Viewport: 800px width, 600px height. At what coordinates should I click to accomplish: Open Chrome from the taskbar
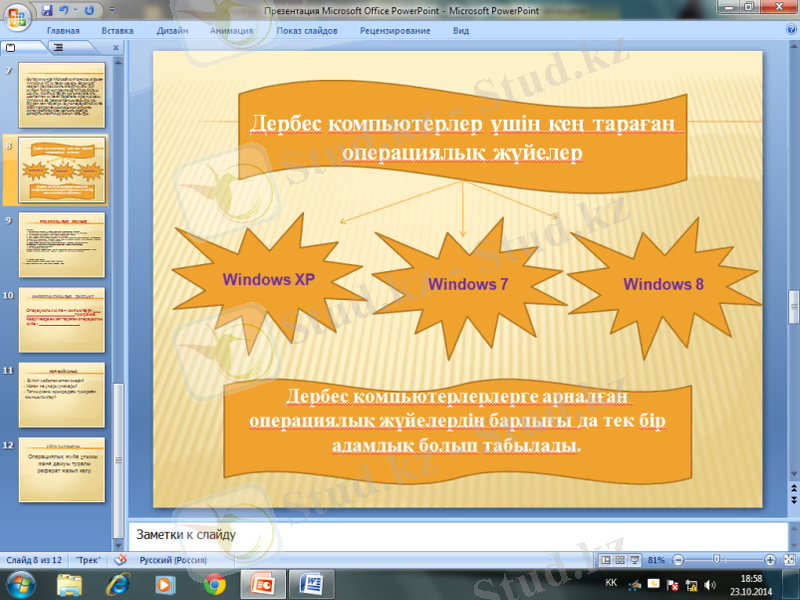point(214,583)
